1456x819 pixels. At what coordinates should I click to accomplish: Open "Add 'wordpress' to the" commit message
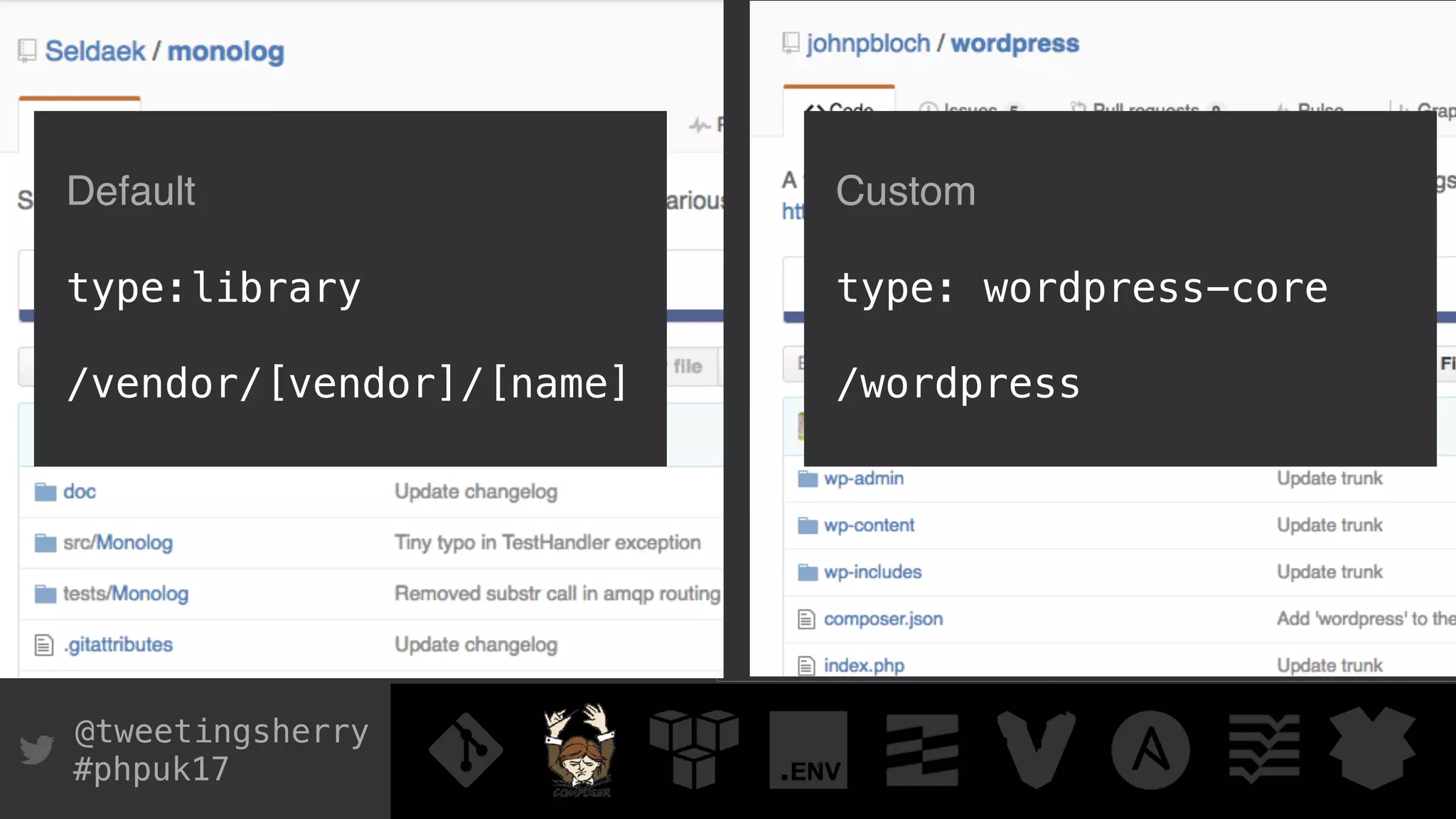1366,619
